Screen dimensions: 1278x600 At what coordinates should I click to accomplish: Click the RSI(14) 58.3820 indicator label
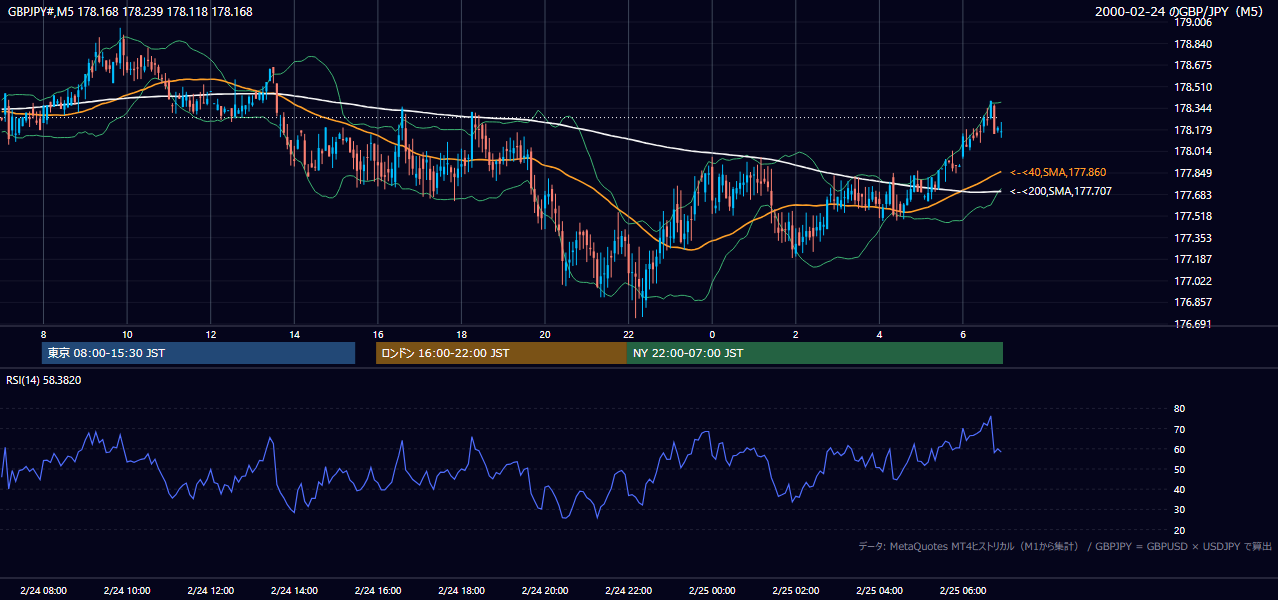(44, 380)
